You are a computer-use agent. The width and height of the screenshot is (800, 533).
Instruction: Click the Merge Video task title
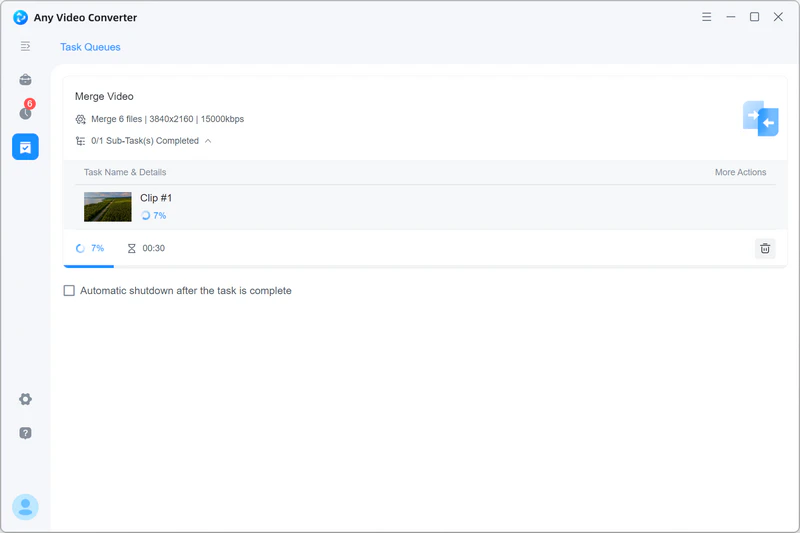pyautogui.click(x=103, y=97)
